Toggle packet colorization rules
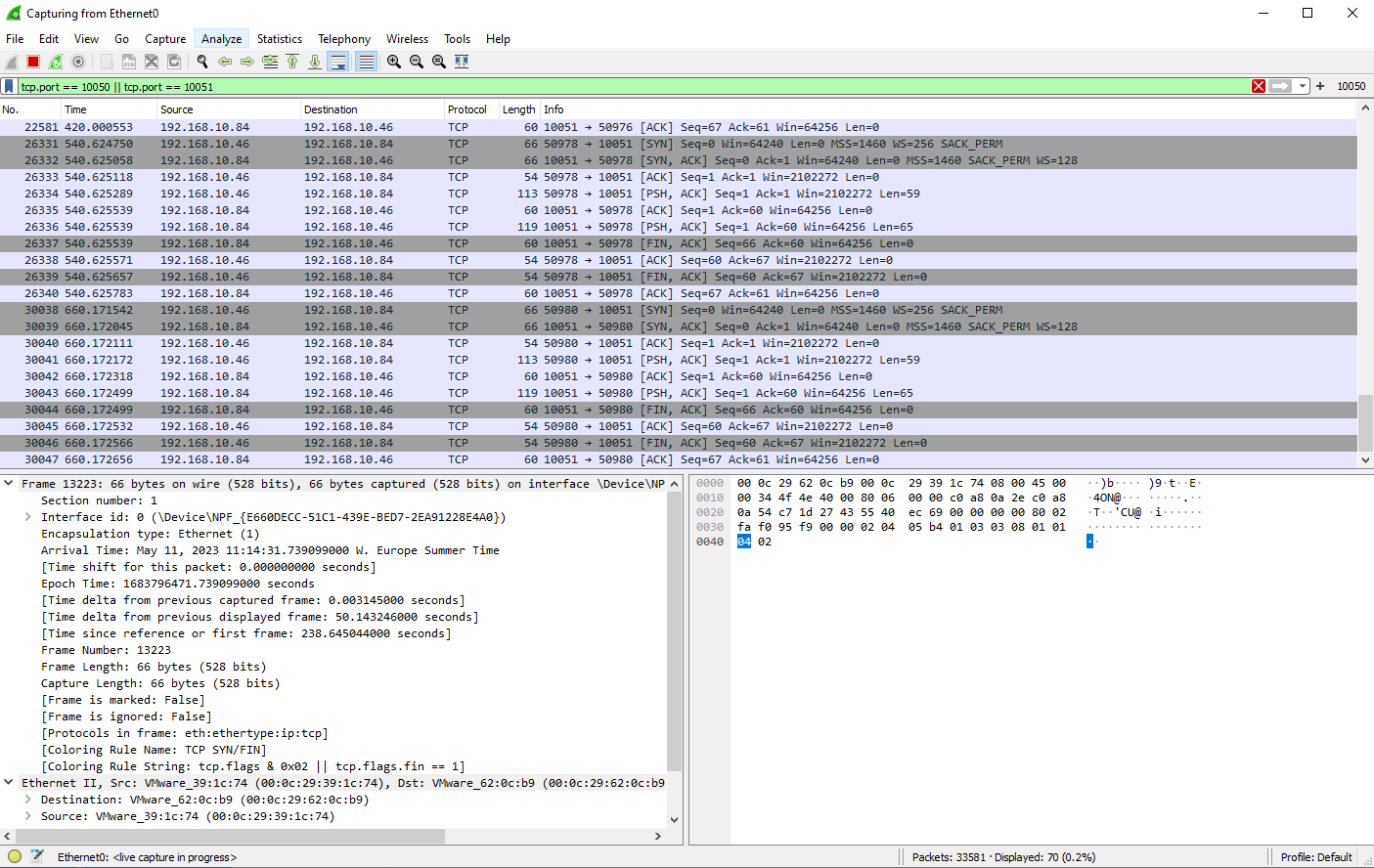The width and height of the screenshot is (1374, 868). tap(366, 62)
